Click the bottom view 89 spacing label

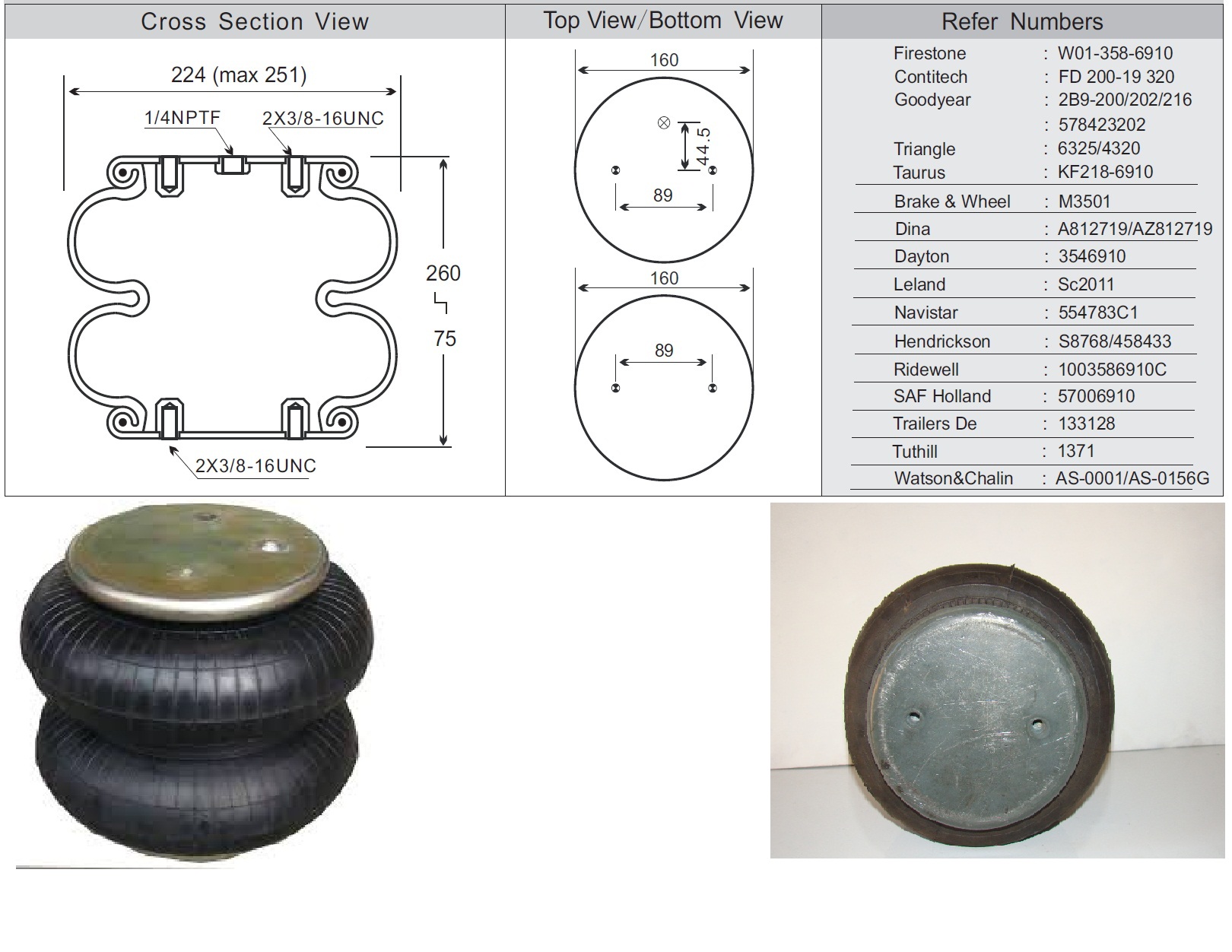(x=664, y=351)
